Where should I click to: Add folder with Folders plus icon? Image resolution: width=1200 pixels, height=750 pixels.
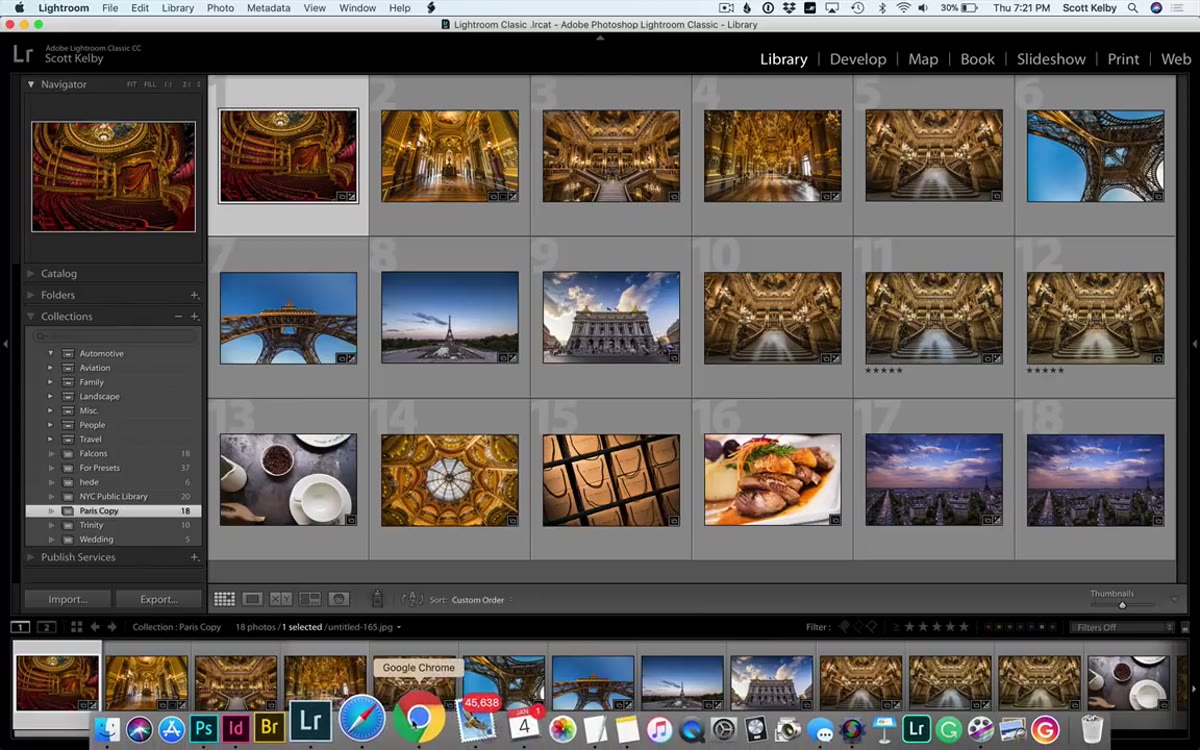point(194,295)
